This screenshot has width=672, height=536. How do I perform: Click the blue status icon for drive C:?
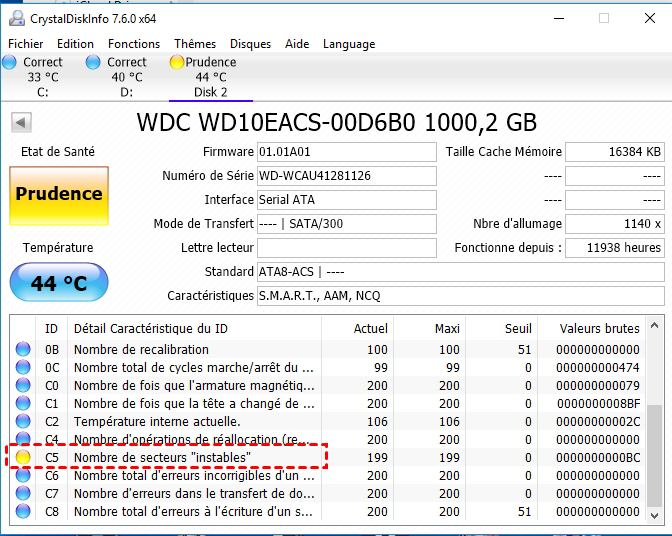pyautogui.click(x=9, y=62)
